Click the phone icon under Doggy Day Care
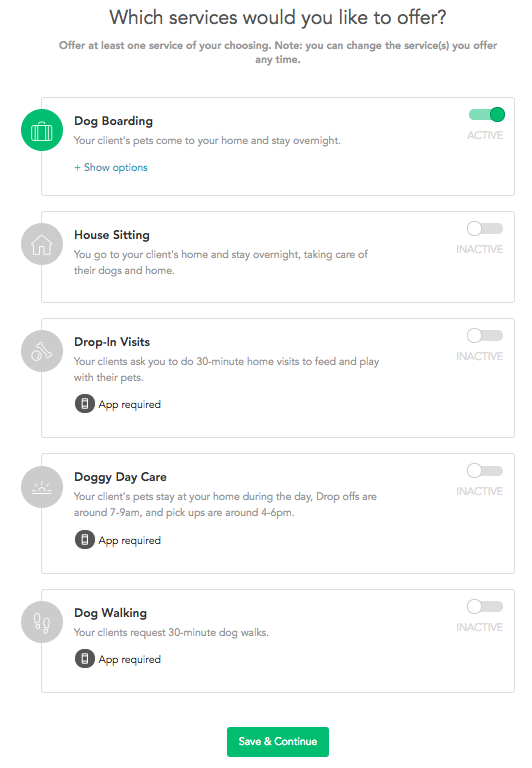The width and height of the screenshot is (532, 768). [x=85, y=540]
